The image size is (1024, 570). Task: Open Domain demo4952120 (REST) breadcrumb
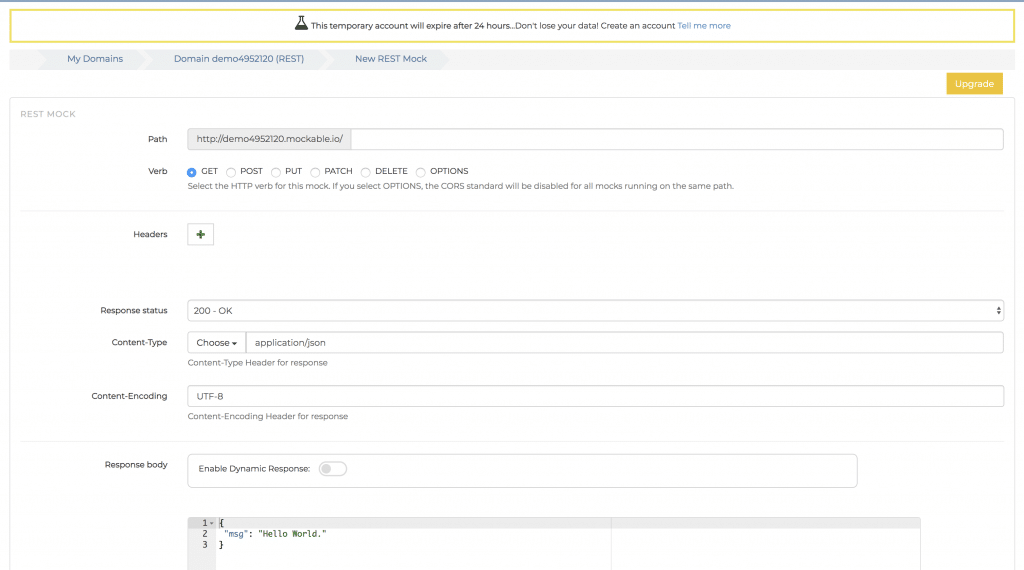[239, 59]
